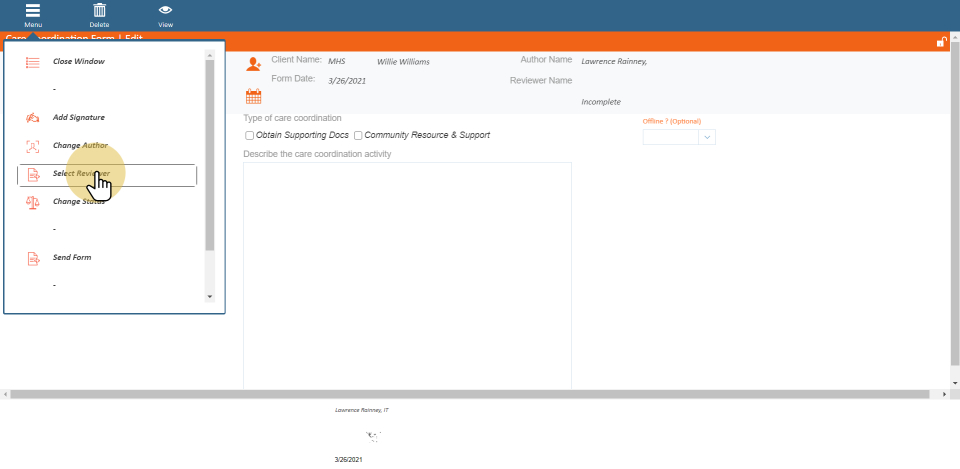Select the Send Form menu entry
The height and width of the screenshot is (469, 960).
[72, 258]
